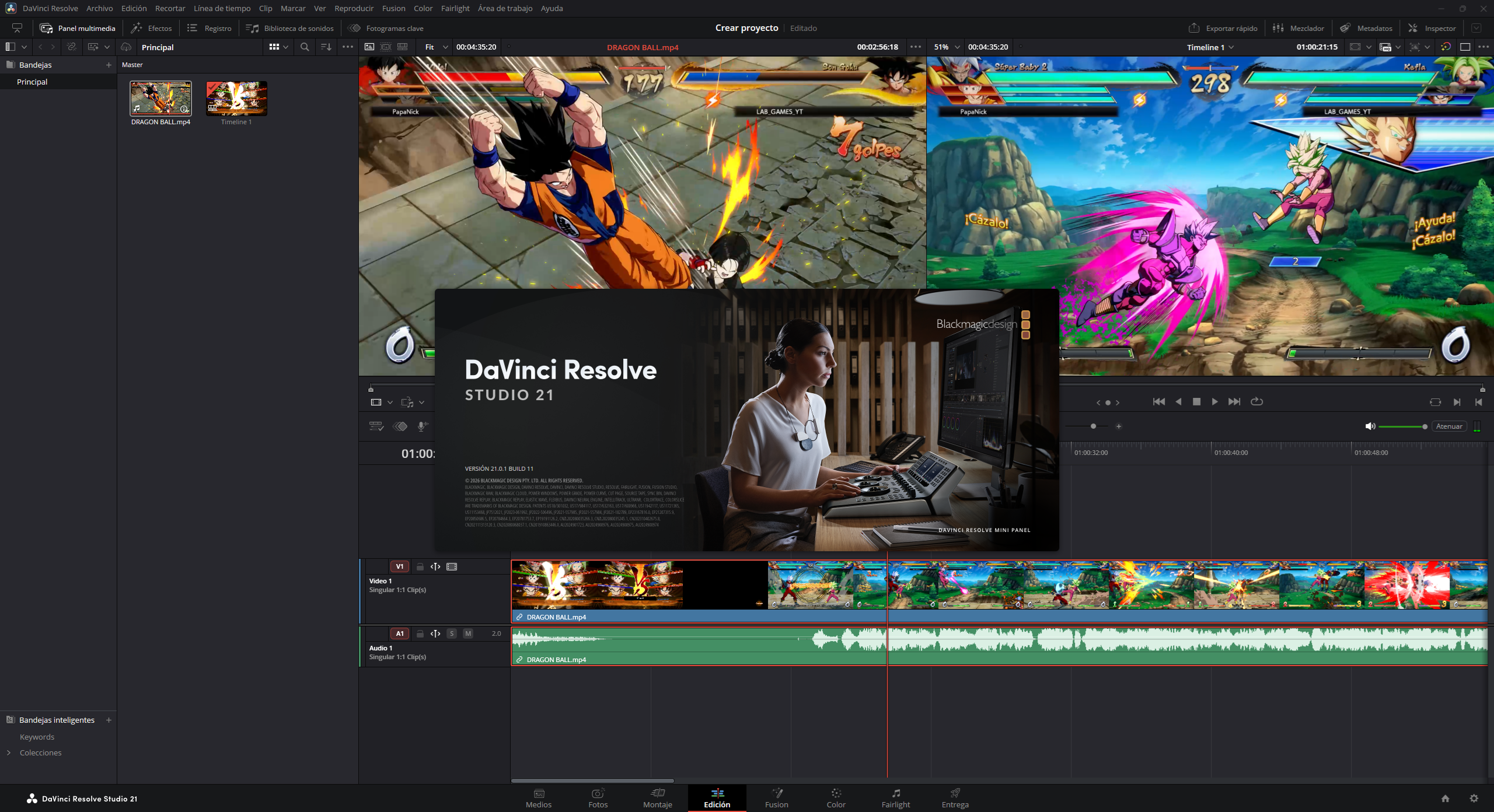The height and width of the screenshot is (812, 1494).
Task: Add a new smart bin
Action: coord(109,720)
